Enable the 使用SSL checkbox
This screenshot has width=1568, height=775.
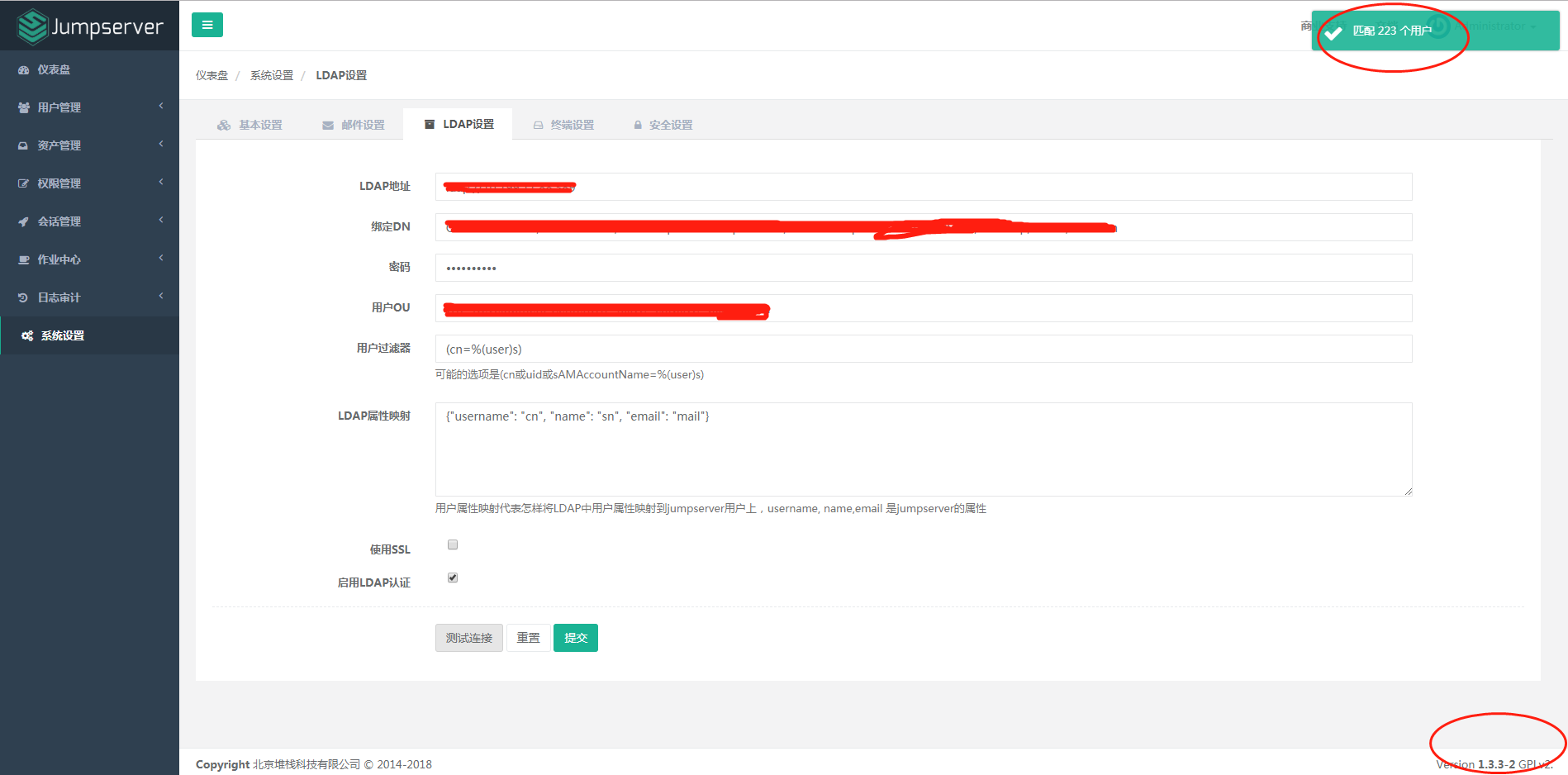[x=452, y=544]
